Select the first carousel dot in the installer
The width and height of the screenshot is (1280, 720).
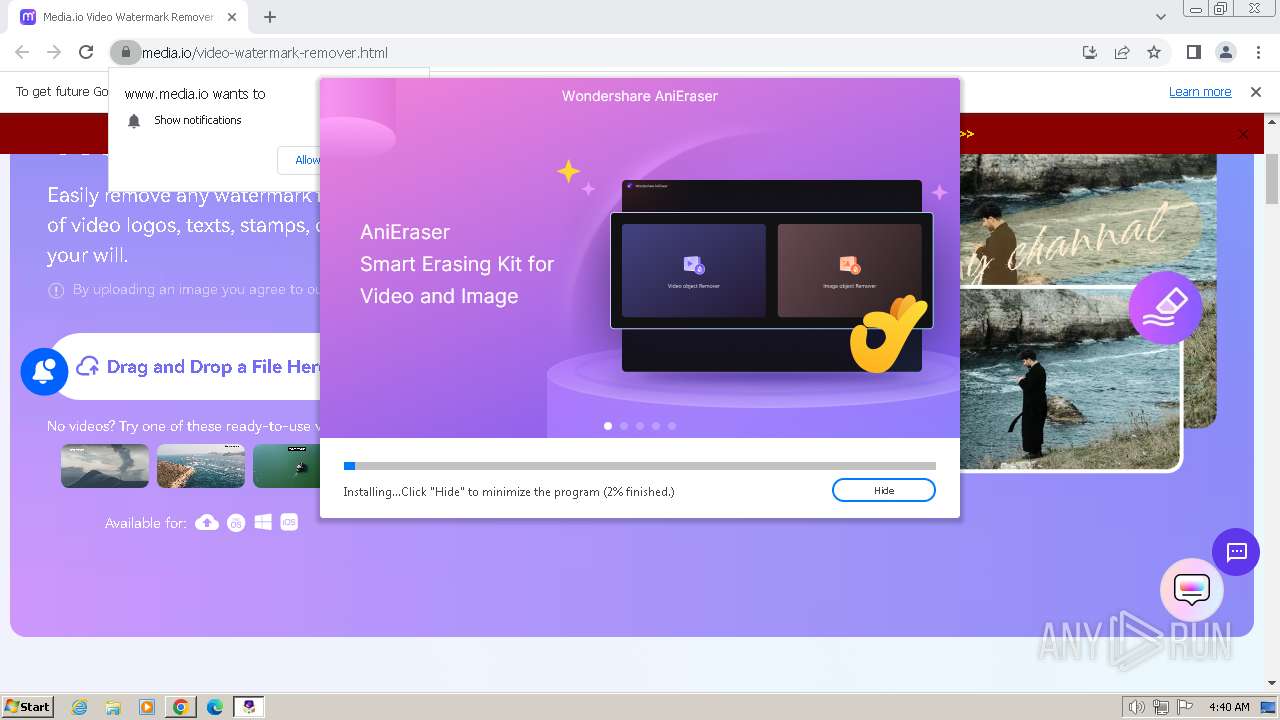pyautogui.click(x=608, y=426)
